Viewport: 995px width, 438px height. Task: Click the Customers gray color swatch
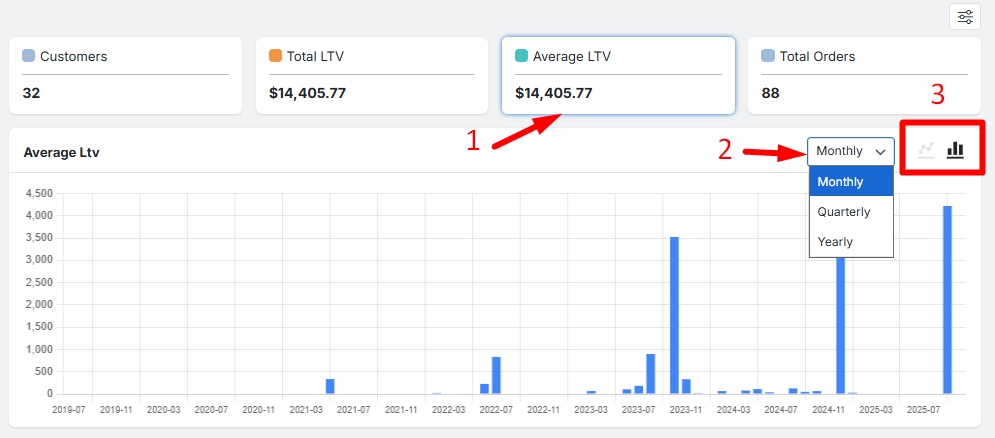tap(29, 56)
